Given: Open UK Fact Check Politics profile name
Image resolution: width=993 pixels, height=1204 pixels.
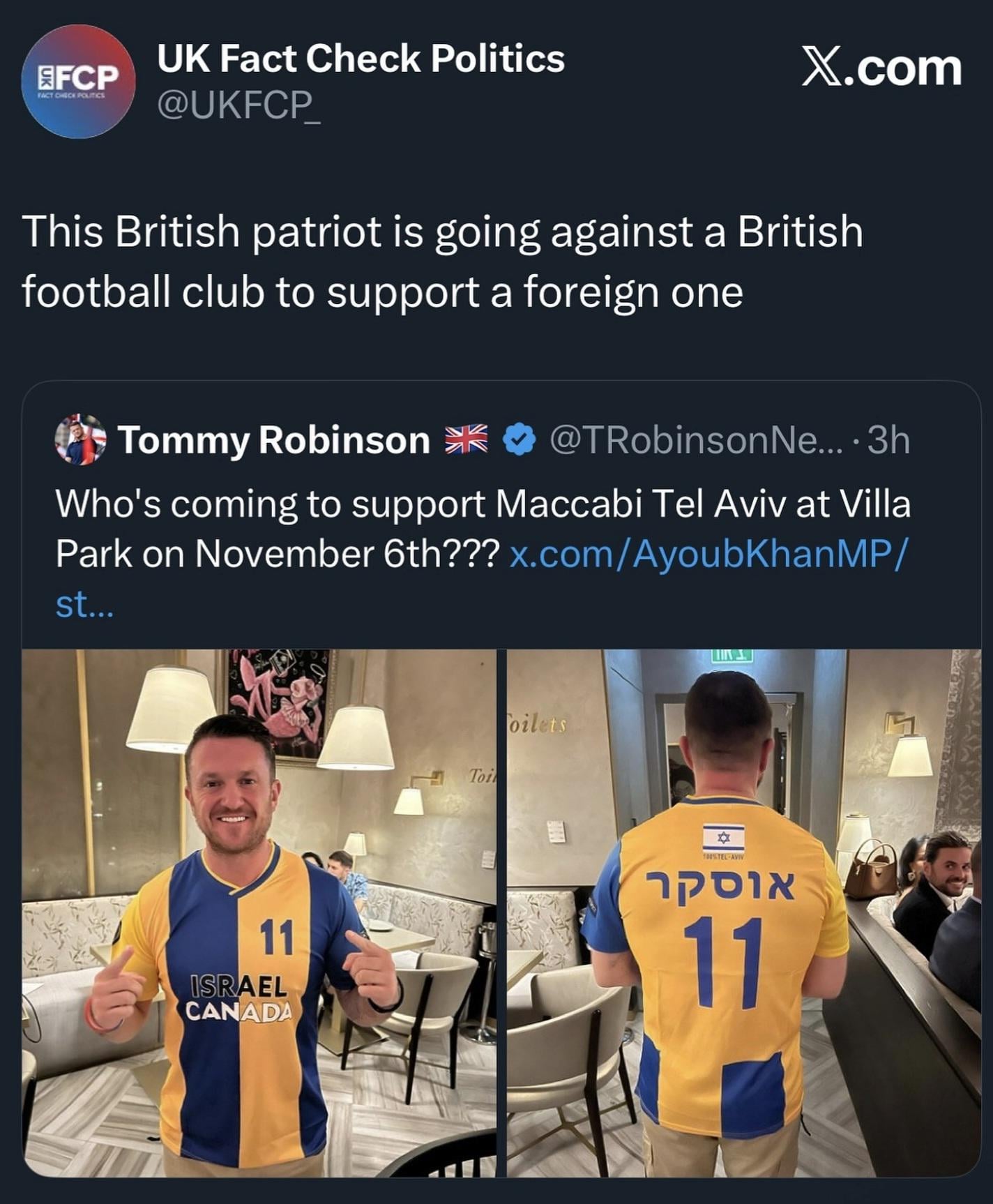Looking at the screenshot, I should 361,58.
